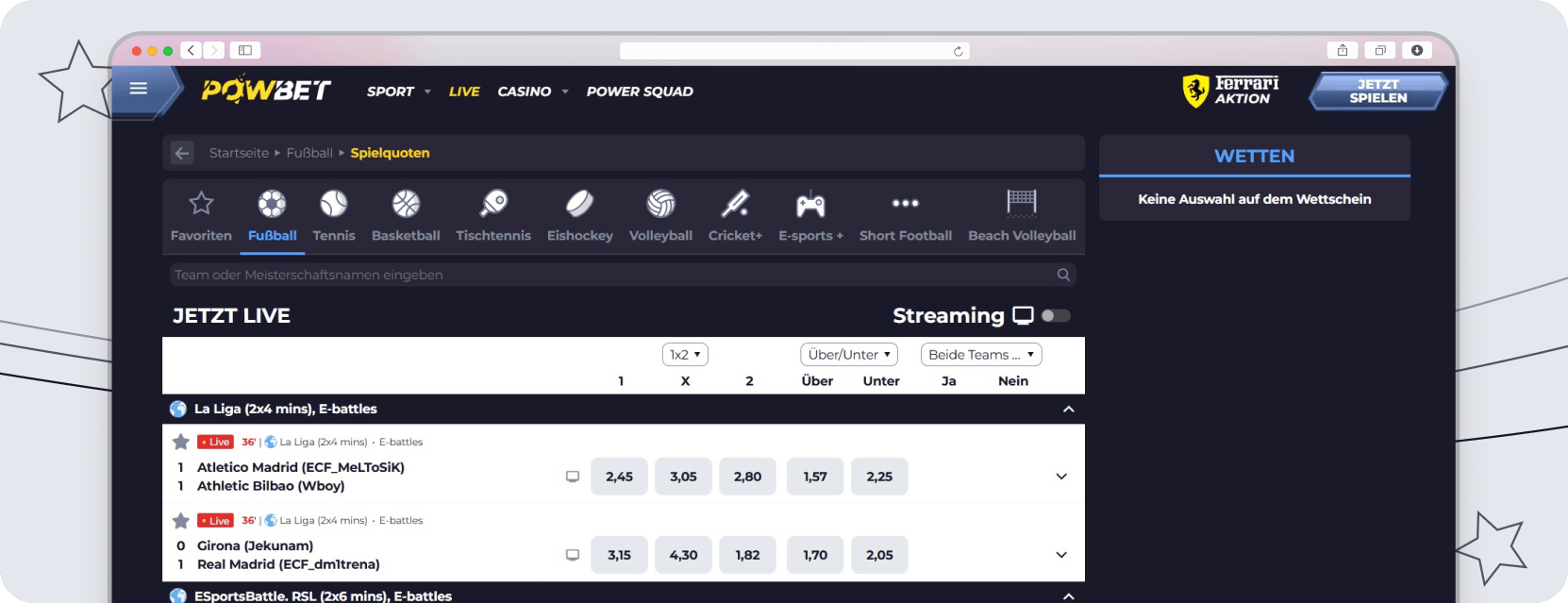Image resolution: width=1568 pixels, height=603 pixels.
Task: Select the Tischtennis sport category
Action: point(493,215)
